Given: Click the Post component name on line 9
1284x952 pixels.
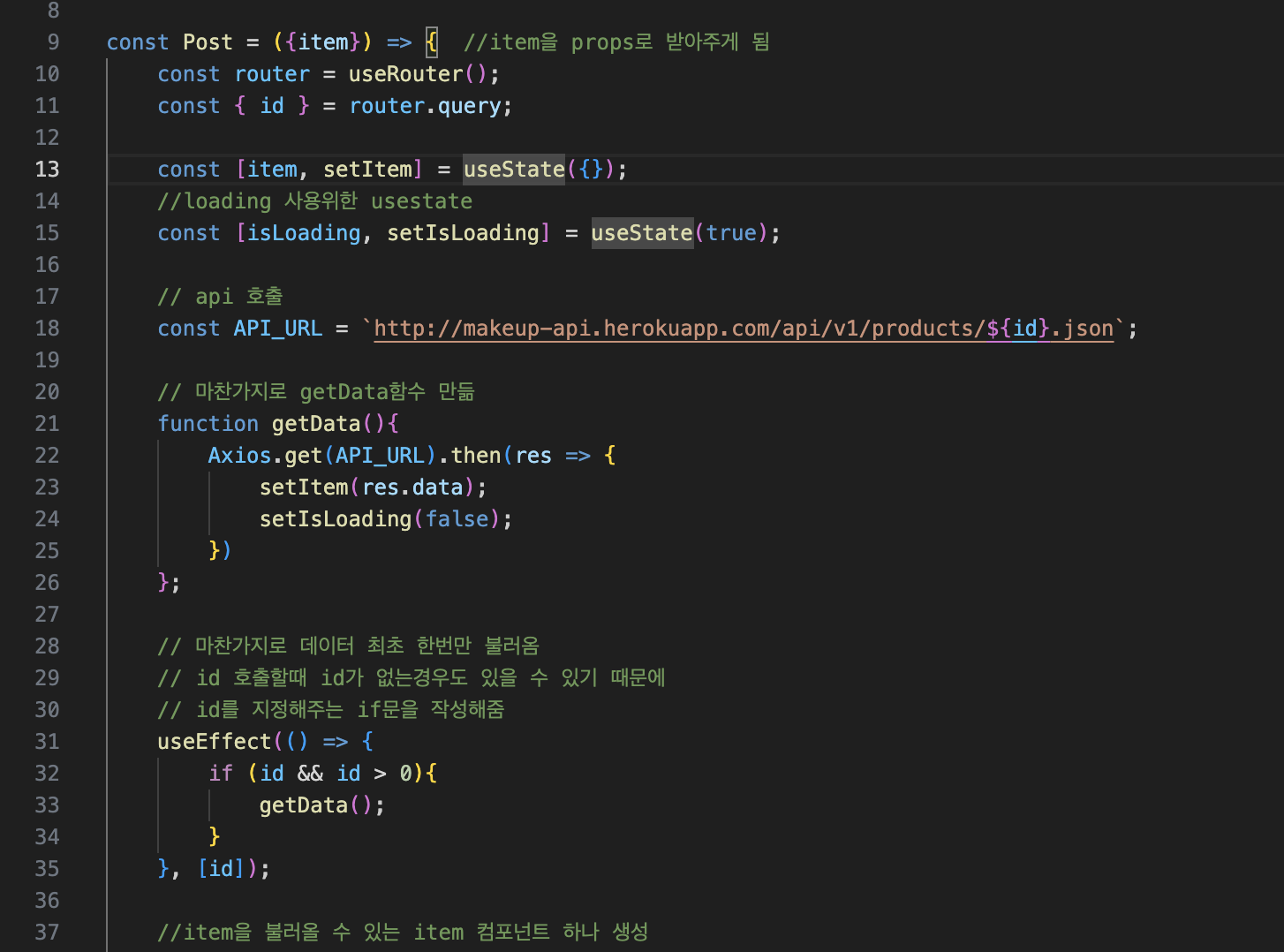Looking at the screenshot, I should point(208,42).
